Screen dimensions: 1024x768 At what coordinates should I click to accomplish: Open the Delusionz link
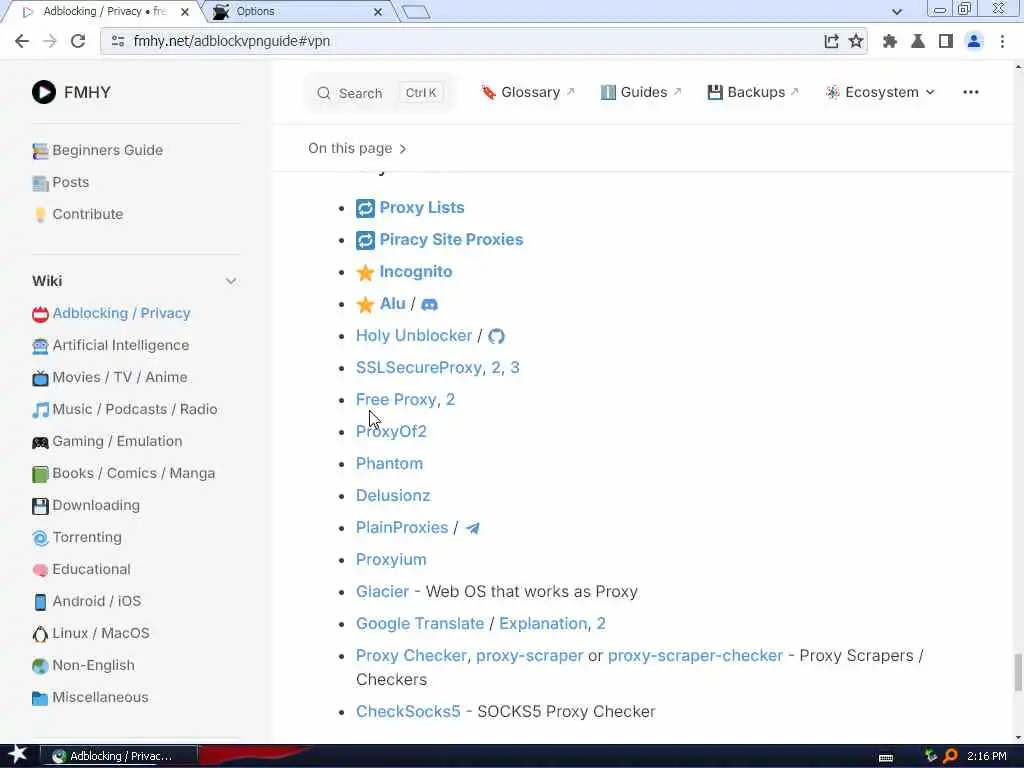pos(392,496)
